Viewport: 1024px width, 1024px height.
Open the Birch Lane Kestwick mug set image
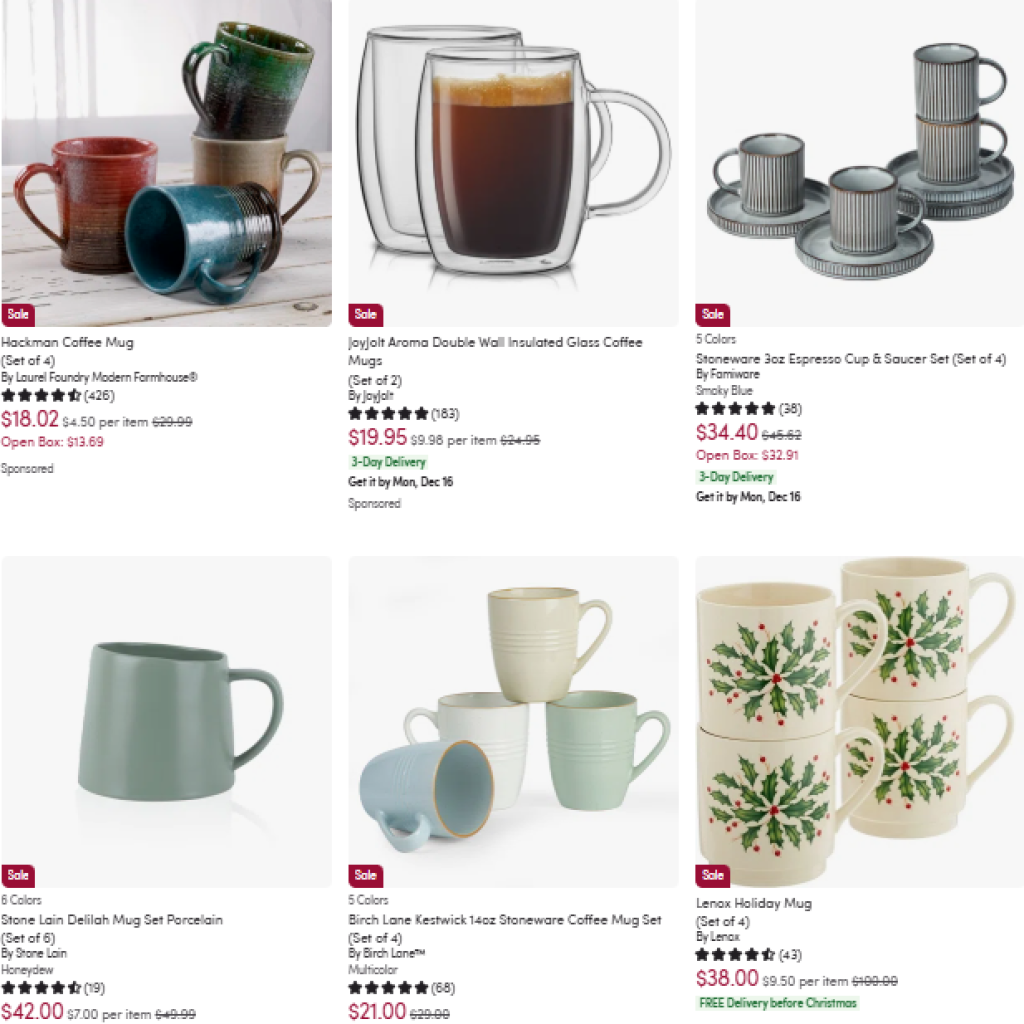pyautogui.click(x=513, y=722)
